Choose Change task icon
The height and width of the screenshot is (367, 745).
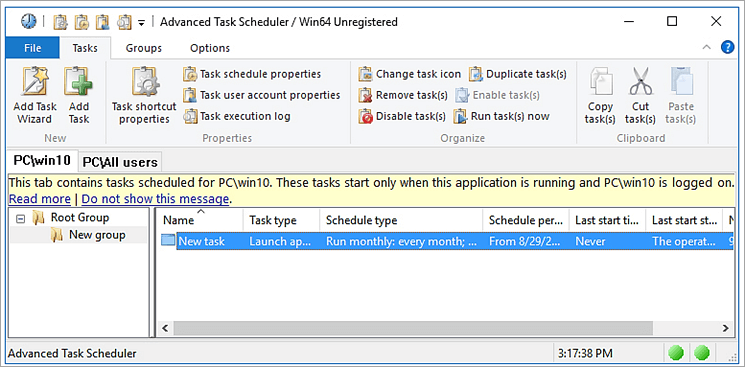click(x=410, y=74)
